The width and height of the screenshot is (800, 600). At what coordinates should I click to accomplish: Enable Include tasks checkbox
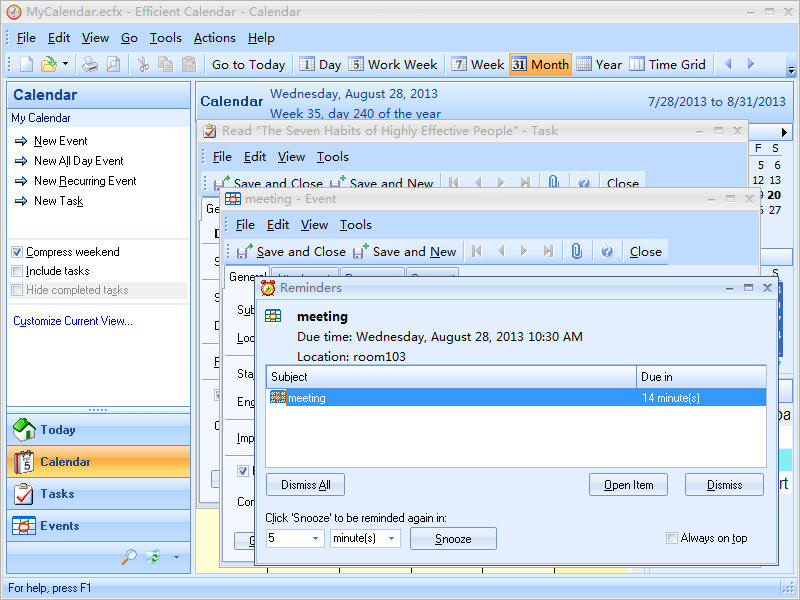point(17,271)
